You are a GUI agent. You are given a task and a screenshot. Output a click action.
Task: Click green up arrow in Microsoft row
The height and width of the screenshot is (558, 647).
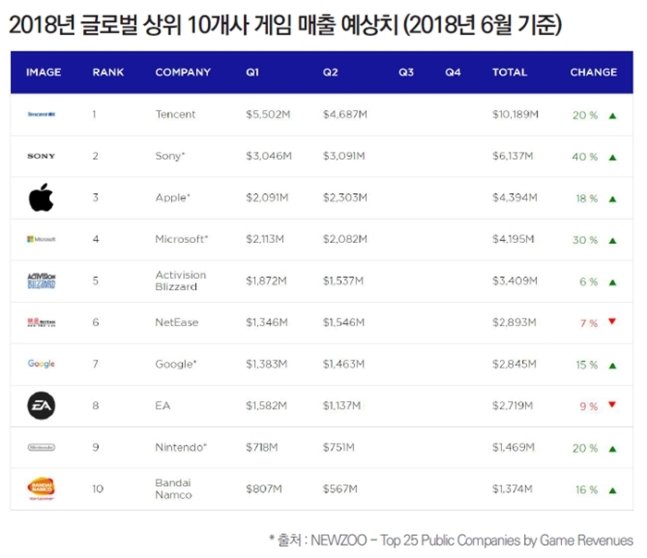[x=613, y=241]
